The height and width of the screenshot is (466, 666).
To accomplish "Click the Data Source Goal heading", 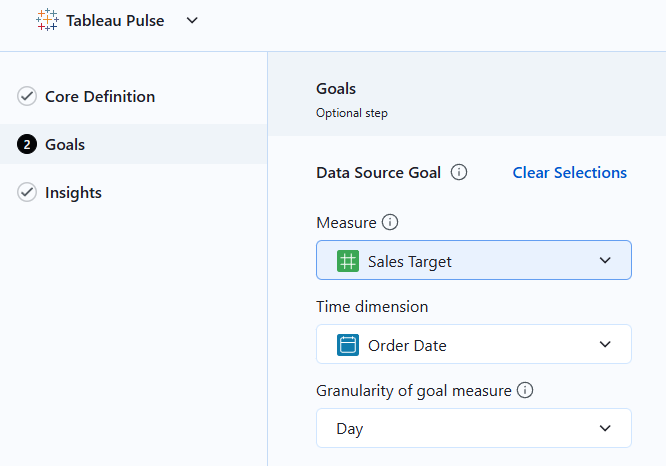I will [x=378, y=172].
